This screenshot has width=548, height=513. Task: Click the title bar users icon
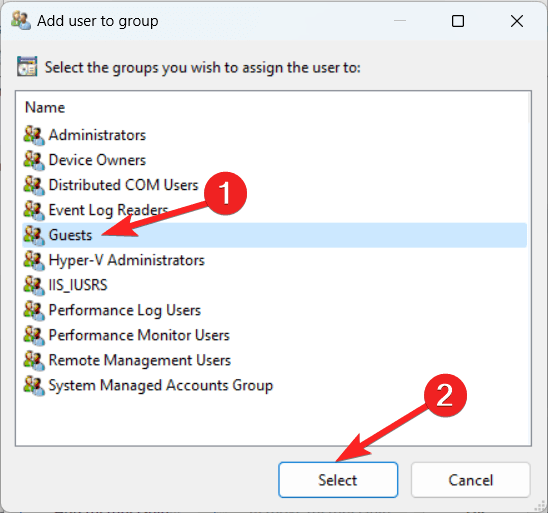pos(21,20)
